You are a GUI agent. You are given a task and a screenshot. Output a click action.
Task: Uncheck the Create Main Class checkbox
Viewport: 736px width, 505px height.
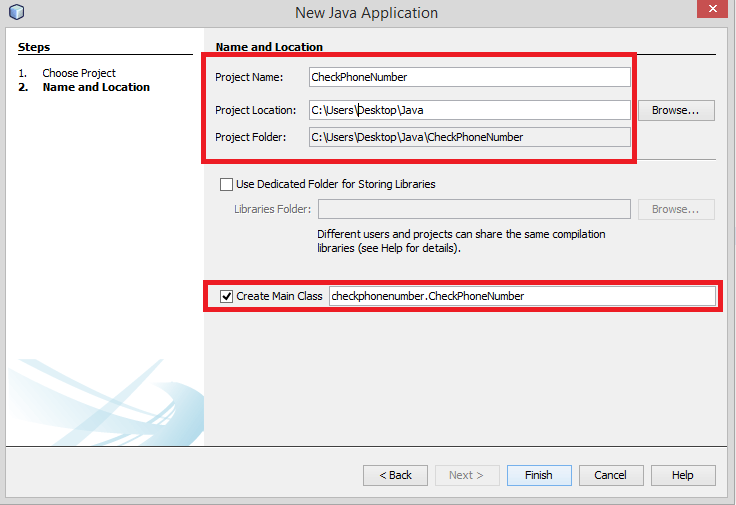click(226, 296)
